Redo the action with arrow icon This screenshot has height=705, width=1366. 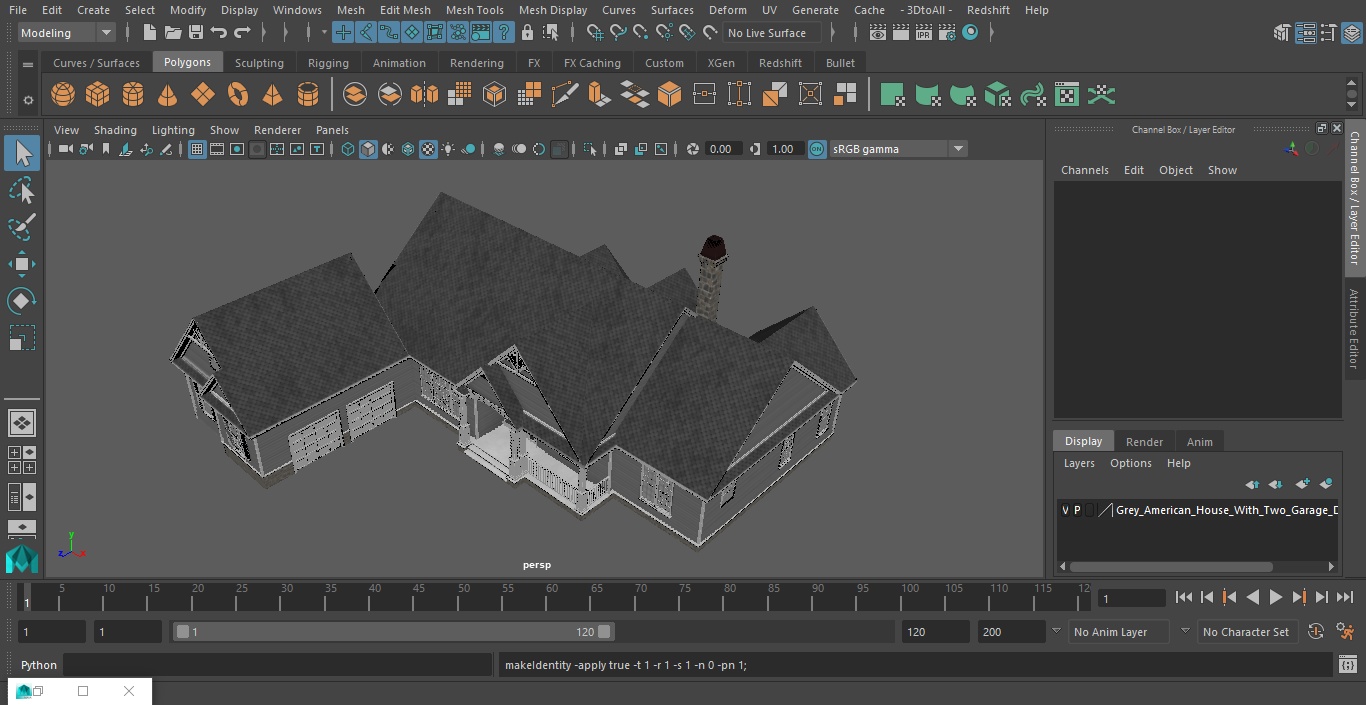click(x=242, y=33)
